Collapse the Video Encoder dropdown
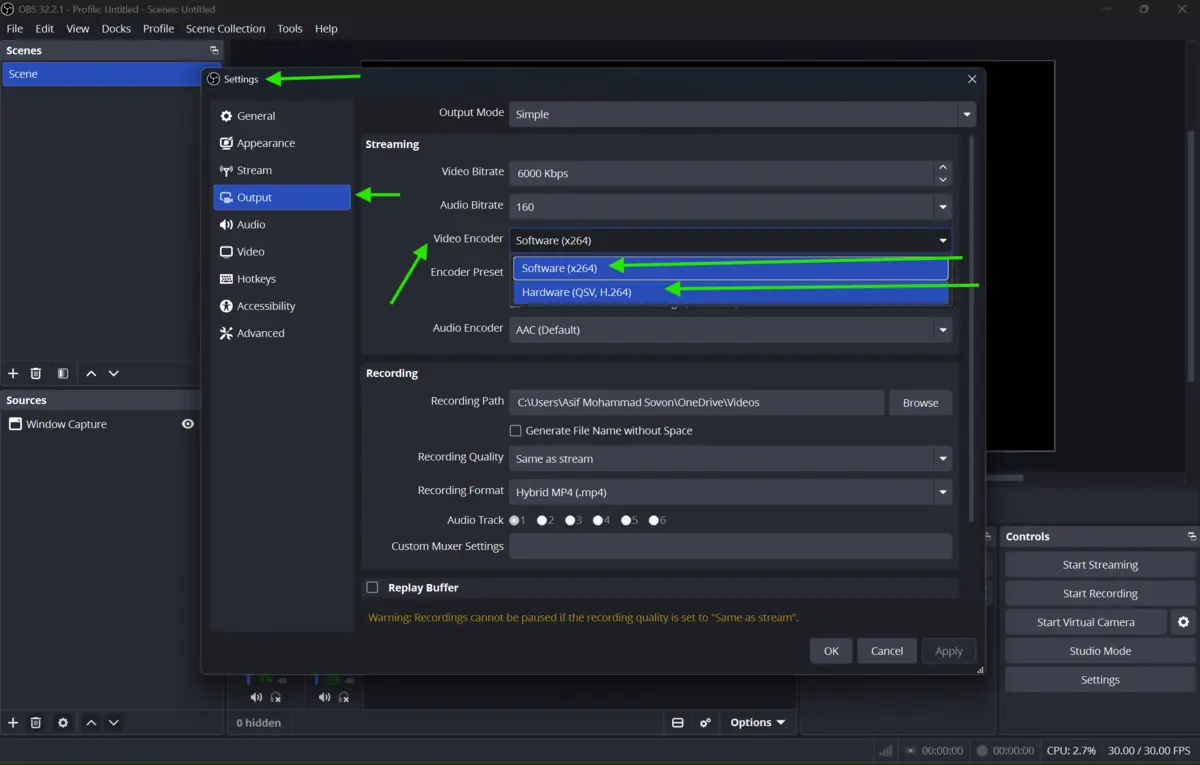This screenshot has width=1200, height=765. [730, 240]
